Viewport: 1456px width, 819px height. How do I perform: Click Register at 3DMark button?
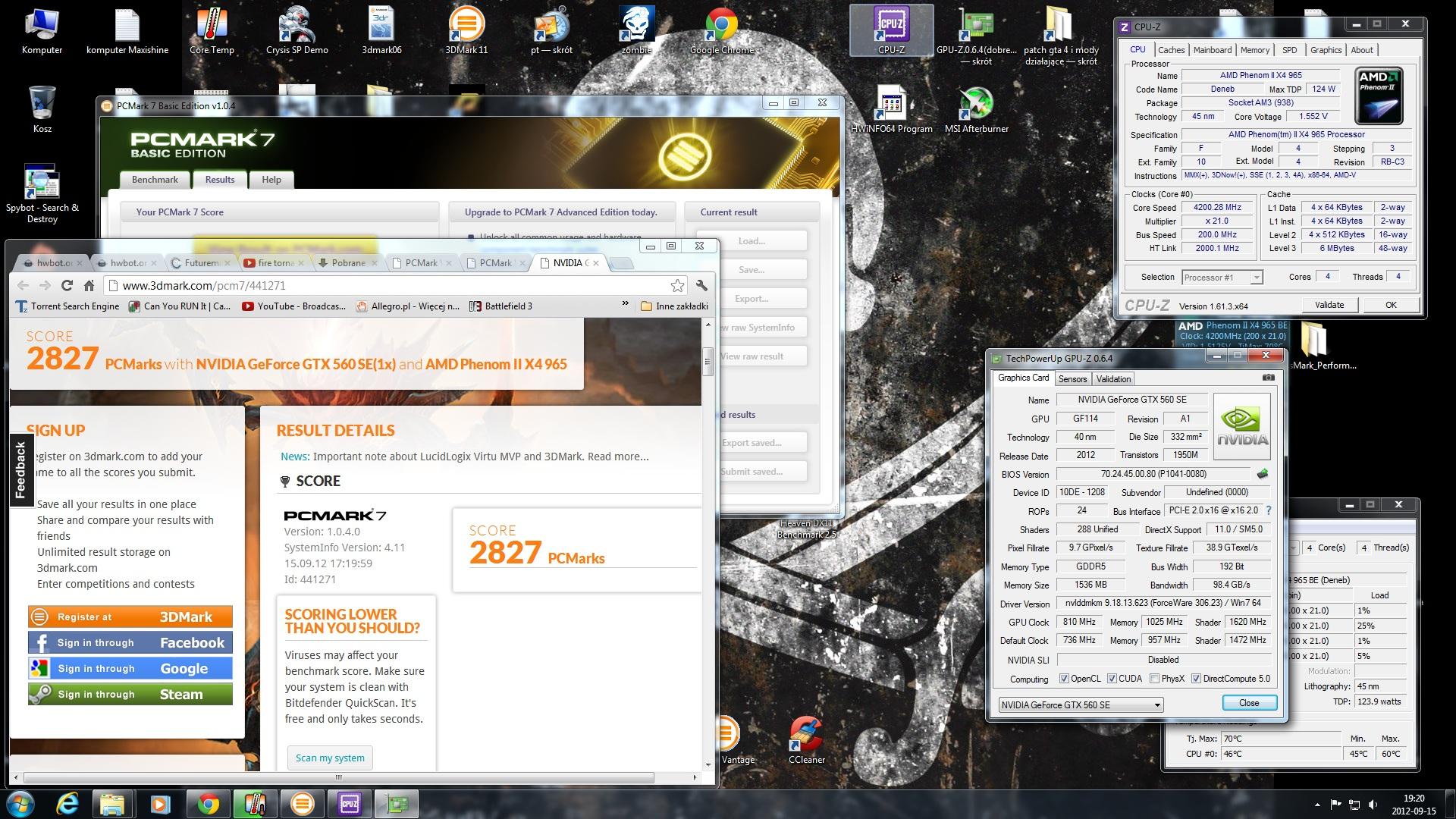pyautogui.click(x=130, y=617)
